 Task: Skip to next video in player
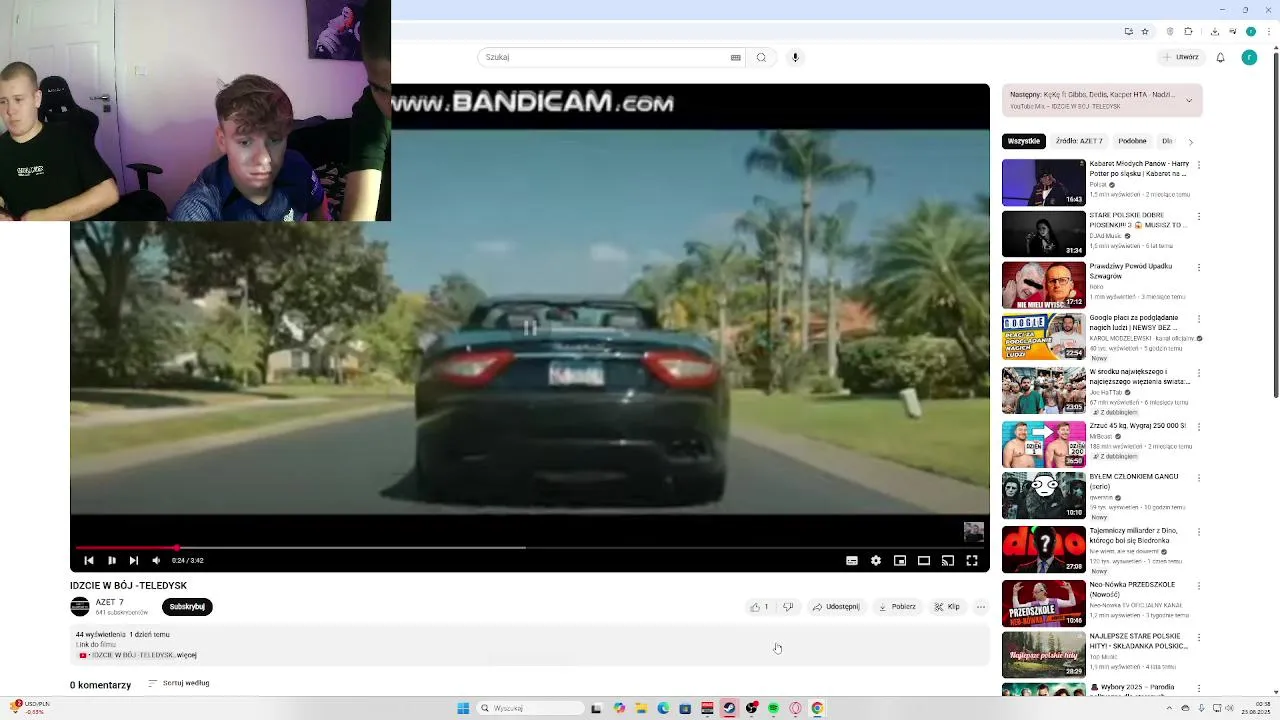point(134,561)
